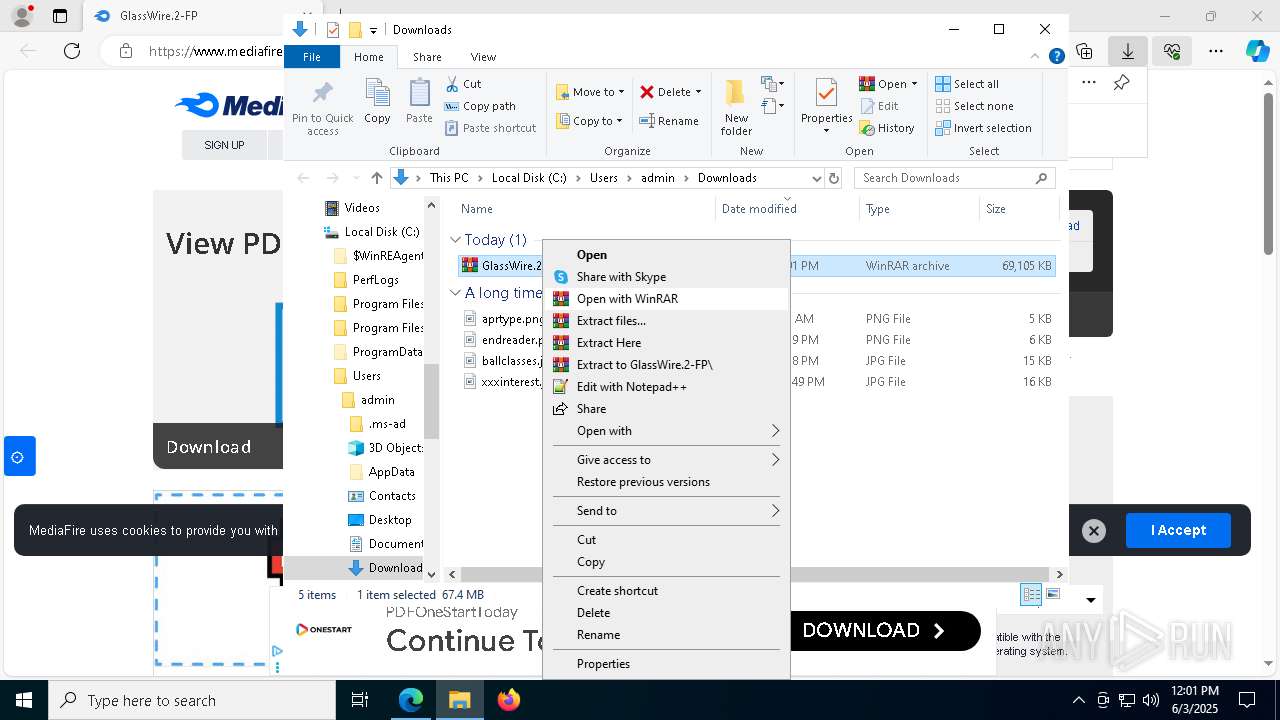This screenshot has width=1280, height=720.
Task: Click the Windows Start button
Action: click(24, 700)
